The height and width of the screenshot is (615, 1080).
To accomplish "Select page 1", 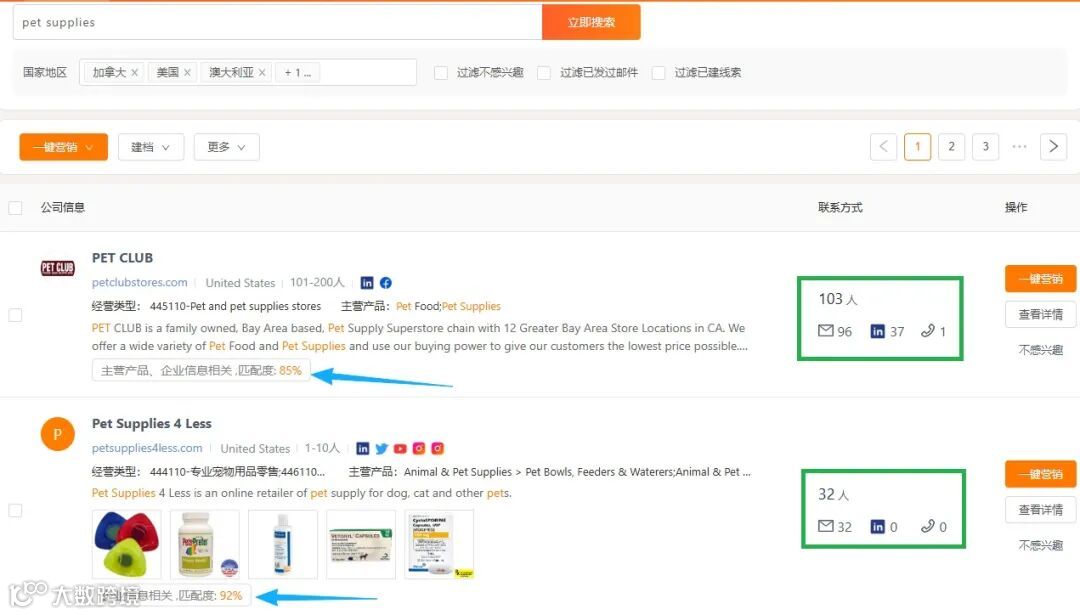I will point(917,146).
